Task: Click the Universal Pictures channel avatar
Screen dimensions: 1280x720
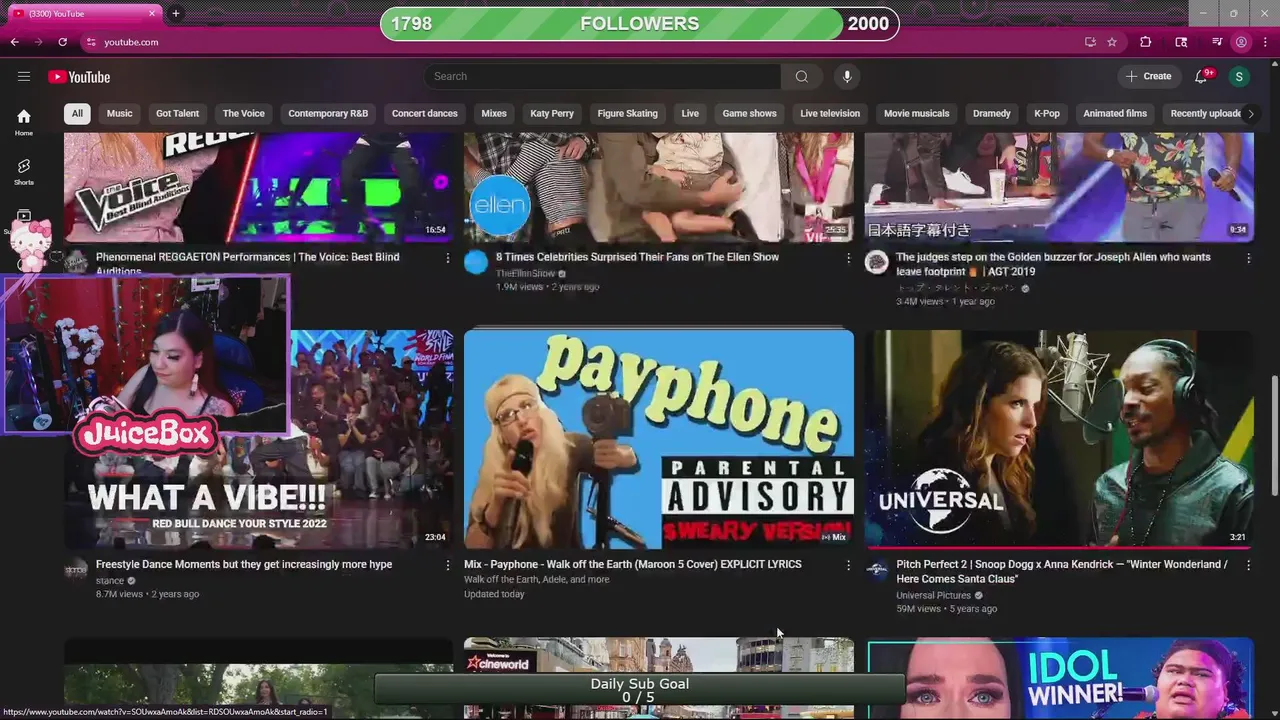Action: pos(876,570)
